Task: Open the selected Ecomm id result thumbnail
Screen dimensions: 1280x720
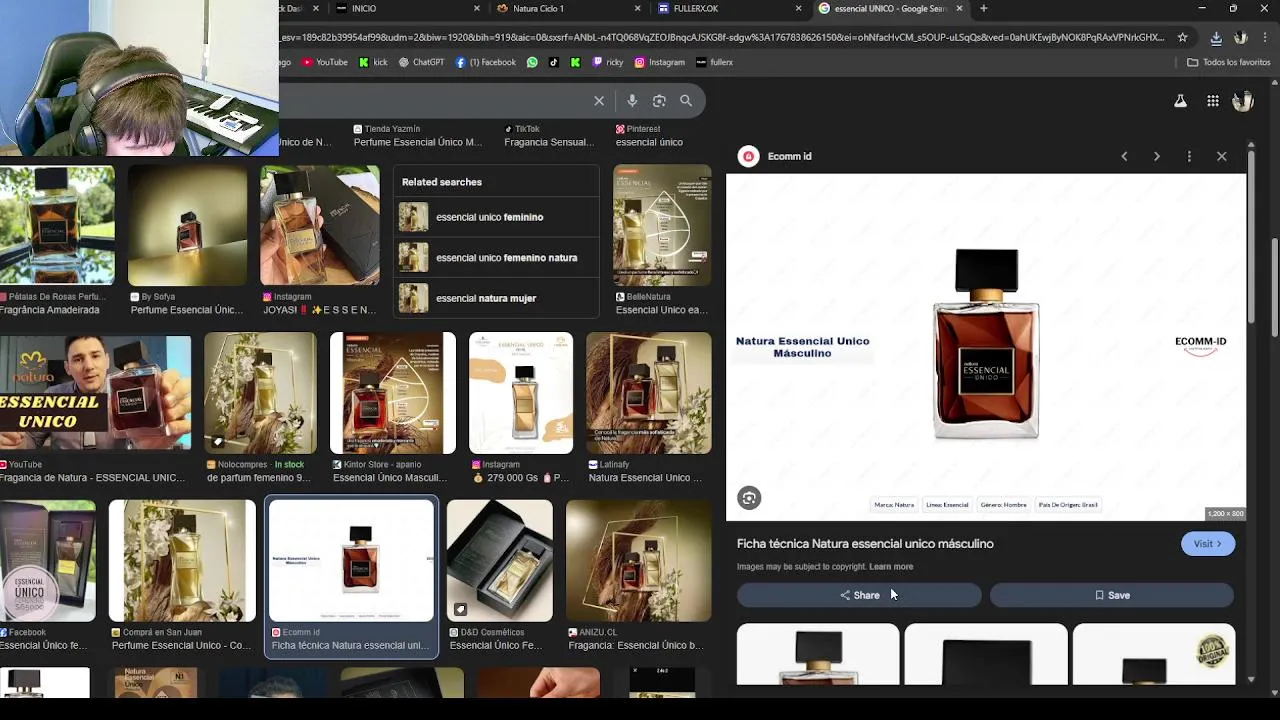Action: (x=351, y=561)
